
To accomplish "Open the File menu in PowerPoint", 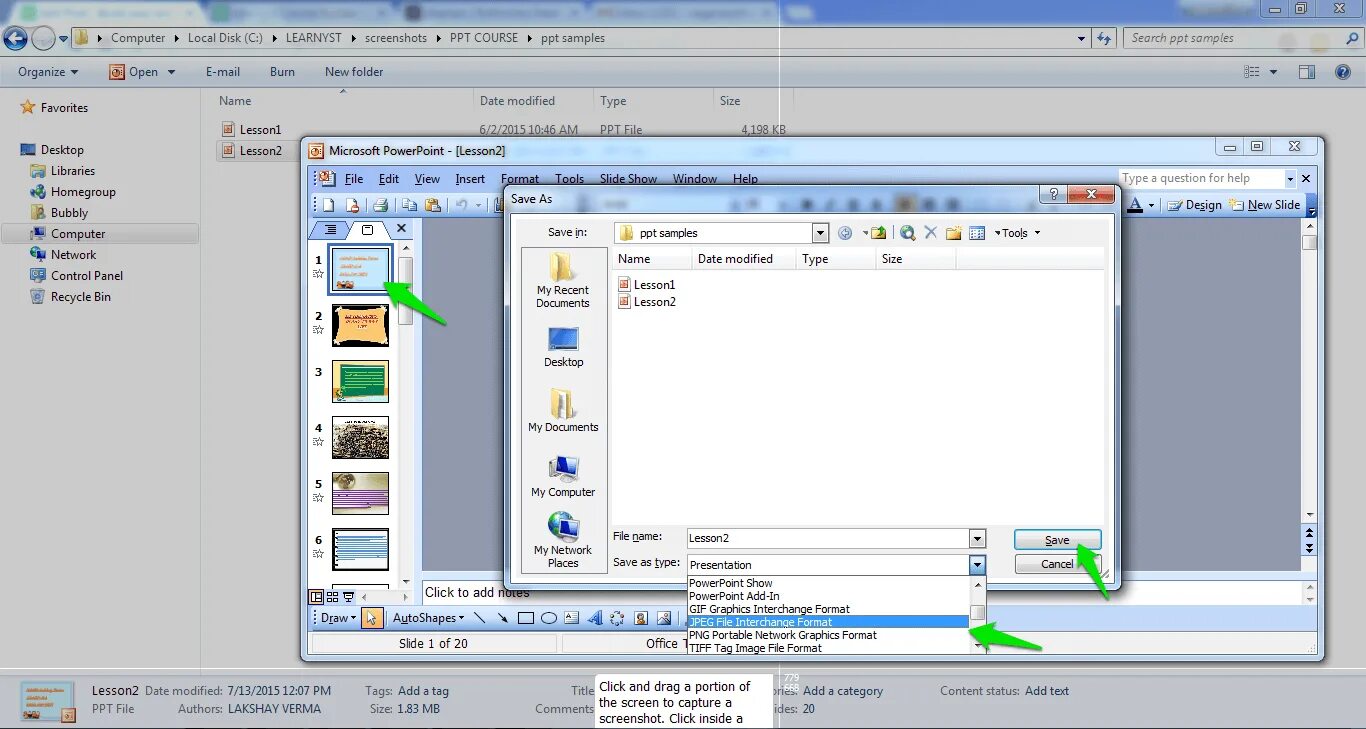I will (354, 179).
